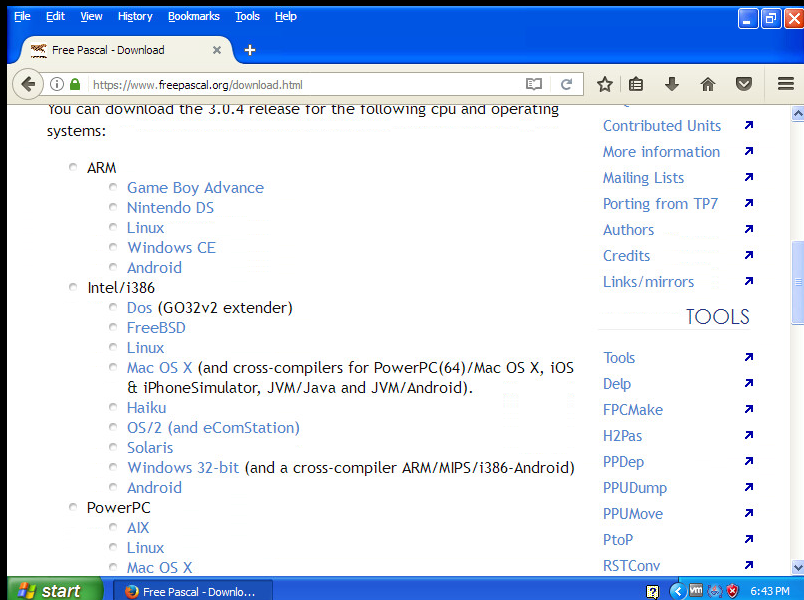Open the Tools menu in menu bar
This screenshot has height=600, width=804.
(x=247, y=16)
